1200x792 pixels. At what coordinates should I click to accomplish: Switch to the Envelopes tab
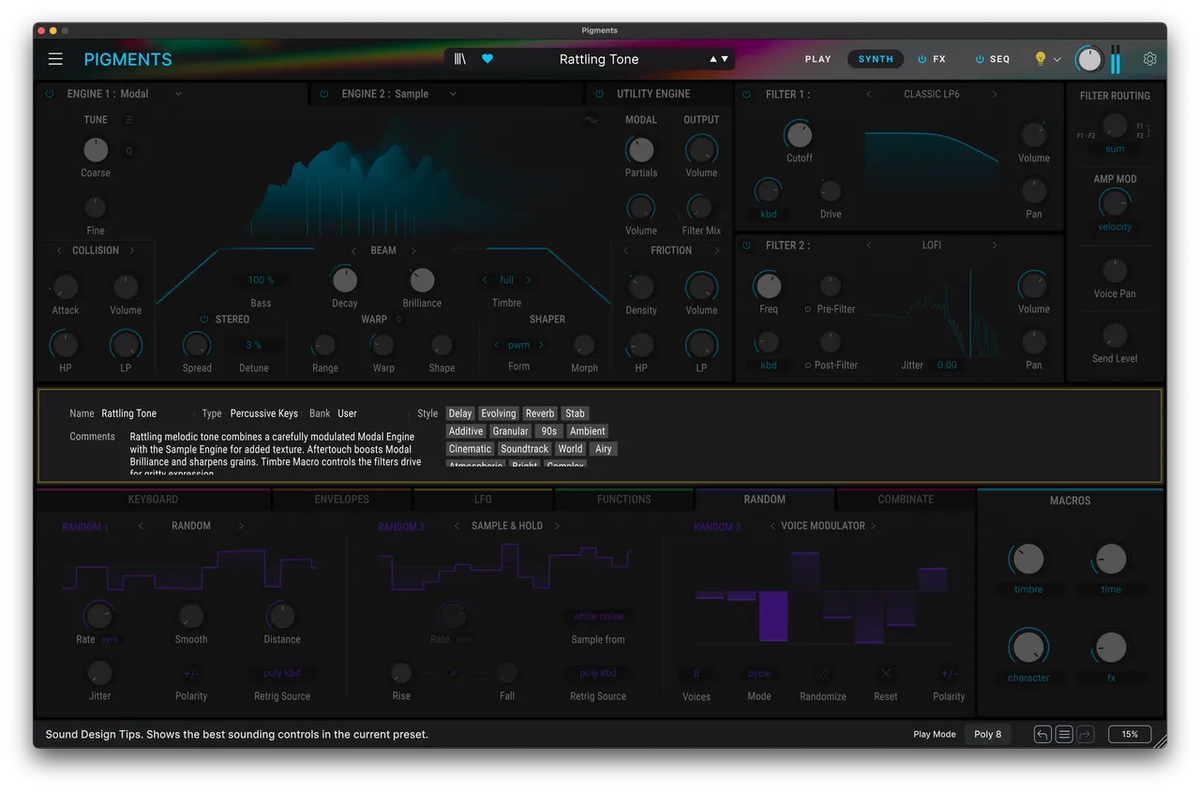pyautogui.click(x=342, y=499)
